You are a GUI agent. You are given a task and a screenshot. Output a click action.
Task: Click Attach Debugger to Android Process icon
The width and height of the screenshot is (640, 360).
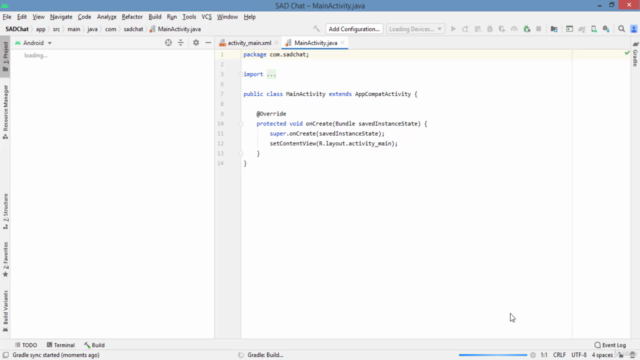(527, 29)
